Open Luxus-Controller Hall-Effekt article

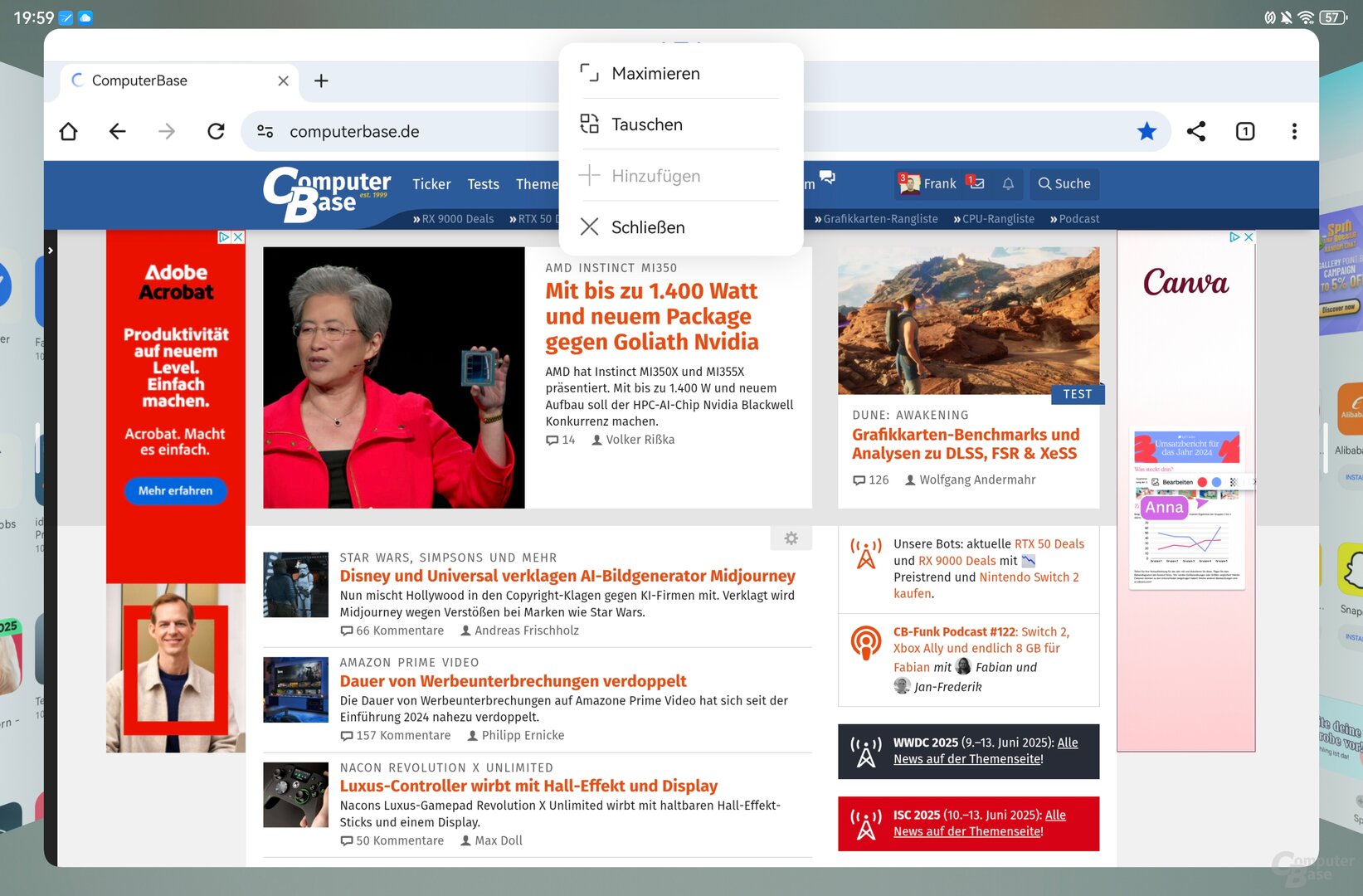(x=528, y=786)
